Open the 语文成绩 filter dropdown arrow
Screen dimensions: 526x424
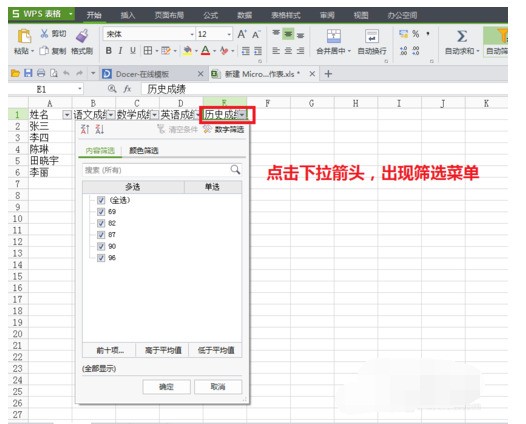[111, 115]
